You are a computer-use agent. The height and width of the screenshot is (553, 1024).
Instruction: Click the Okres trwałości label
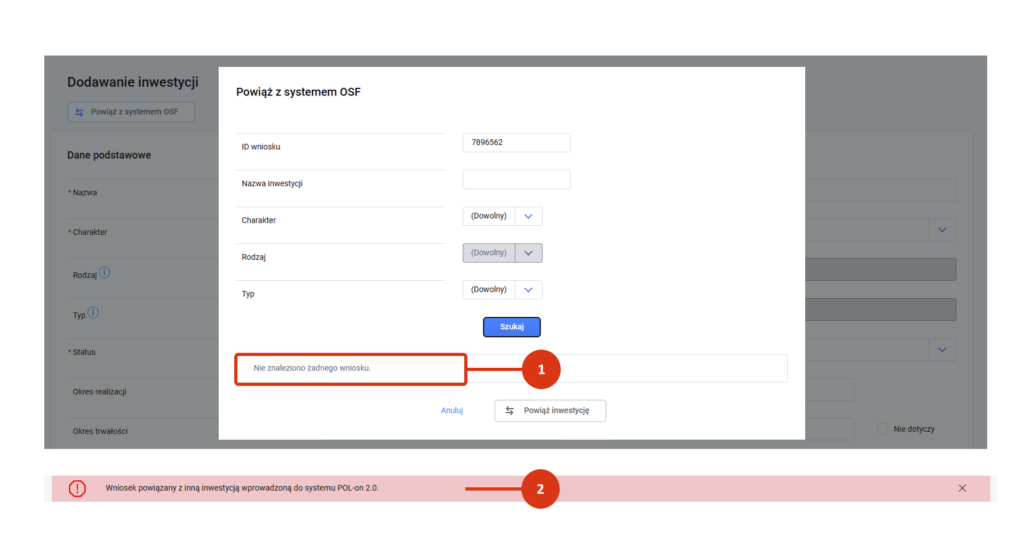pyautogui.click(x=100, y=432)
